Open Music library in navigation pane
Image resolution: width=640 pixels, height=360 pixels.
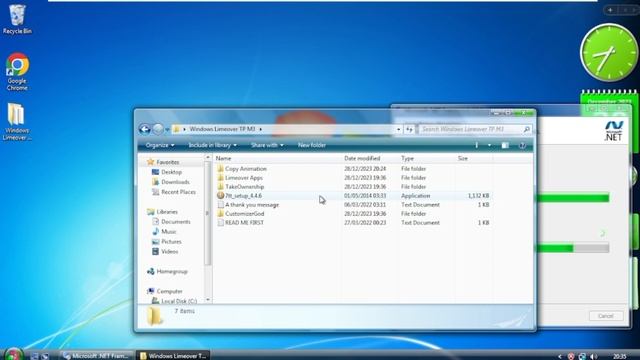164,231
